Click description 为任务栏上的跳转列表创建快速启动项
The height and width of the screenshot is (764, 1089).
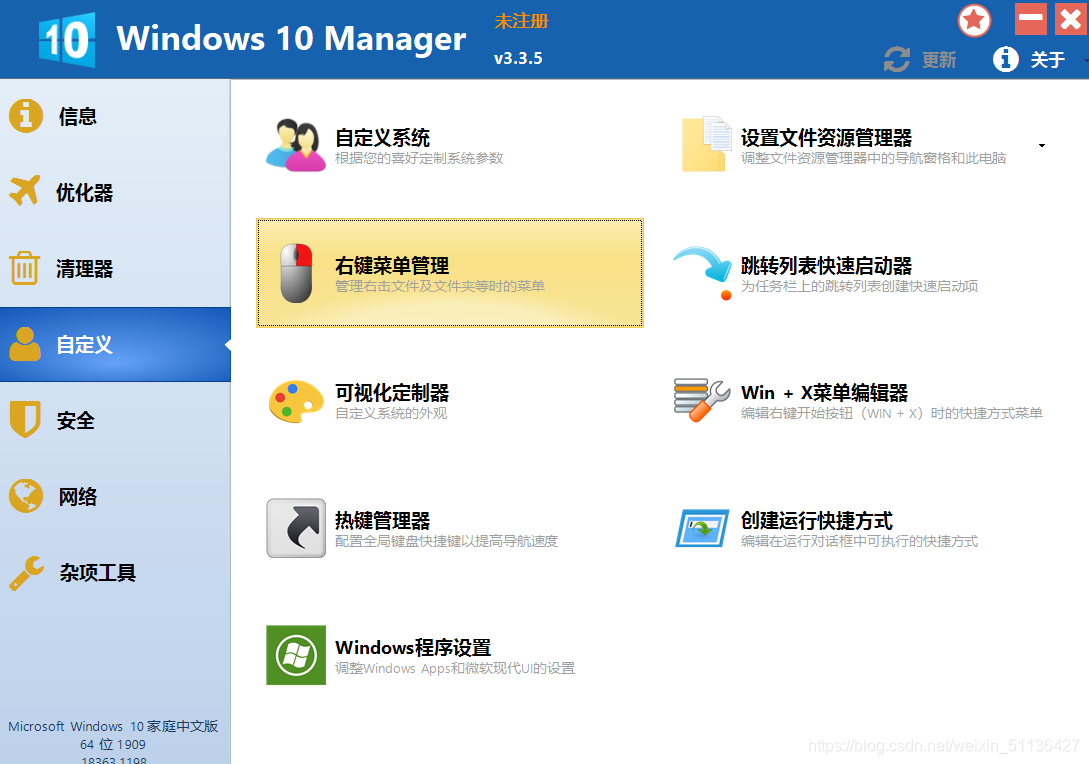[859, 286]
